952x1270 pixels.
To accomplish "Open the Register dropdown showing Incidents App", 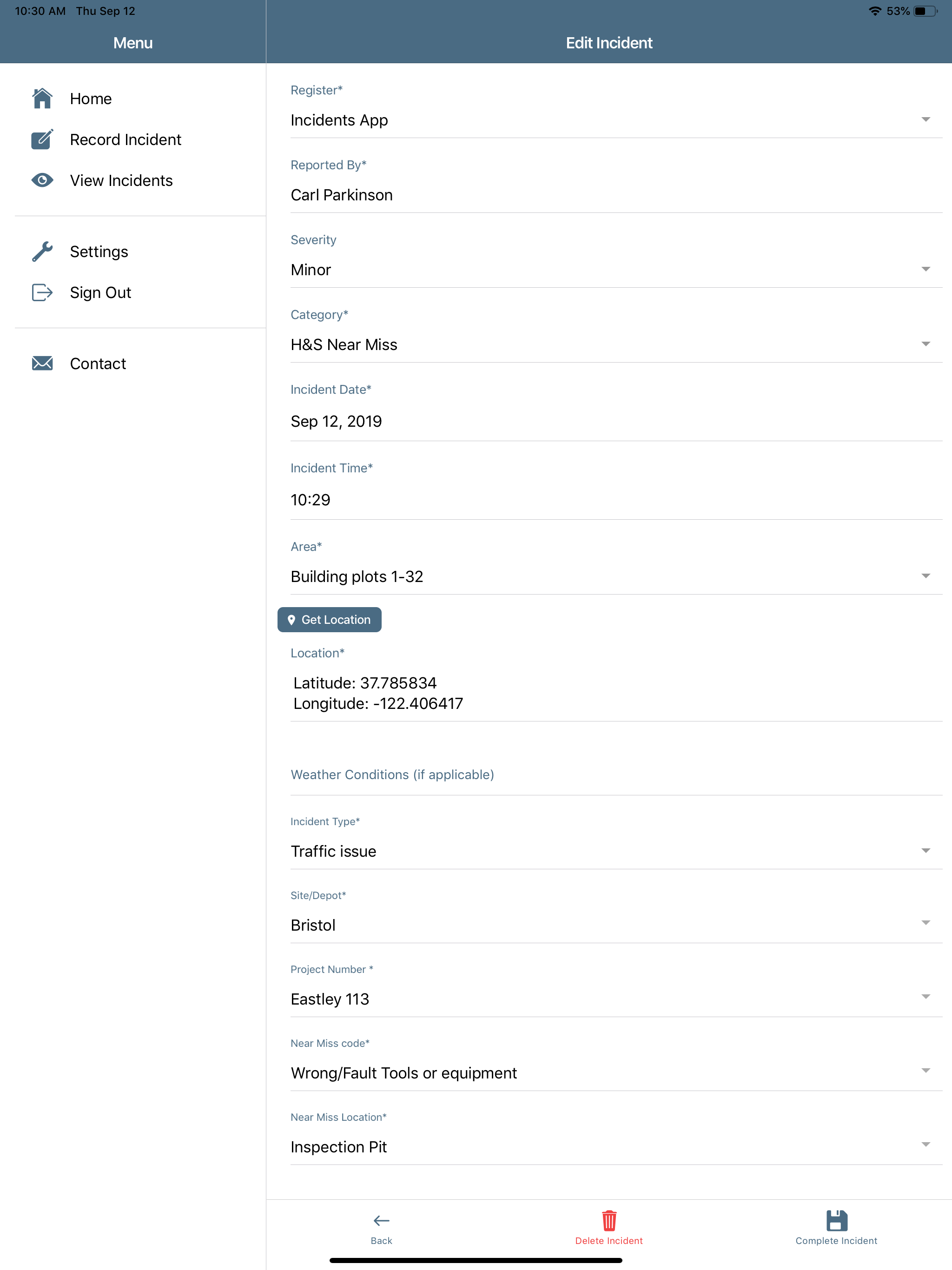I will [x=616, y=120].
